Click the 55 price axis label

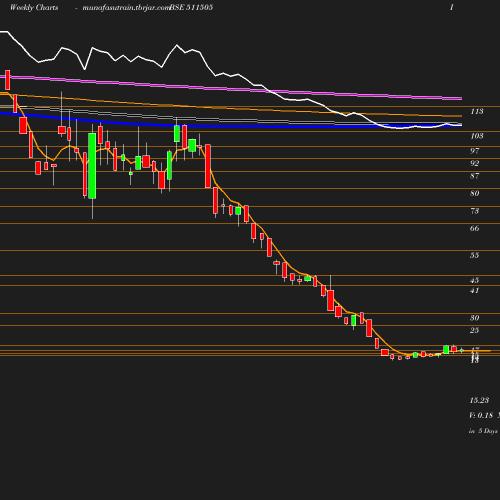(475, 255)
